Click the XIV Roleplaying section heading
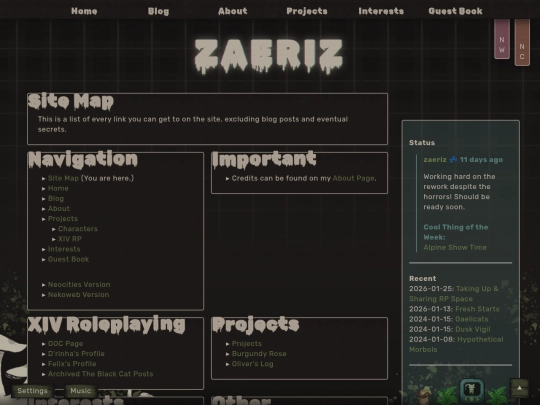This screenshot has height=405, width=540. click(x=107, y=324)
